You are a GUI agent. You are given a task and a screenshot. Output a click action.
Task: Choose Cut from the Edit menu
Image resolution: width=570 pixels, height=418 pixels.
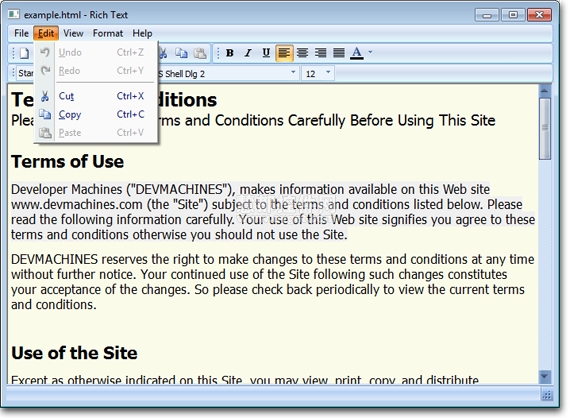[96, 96]
